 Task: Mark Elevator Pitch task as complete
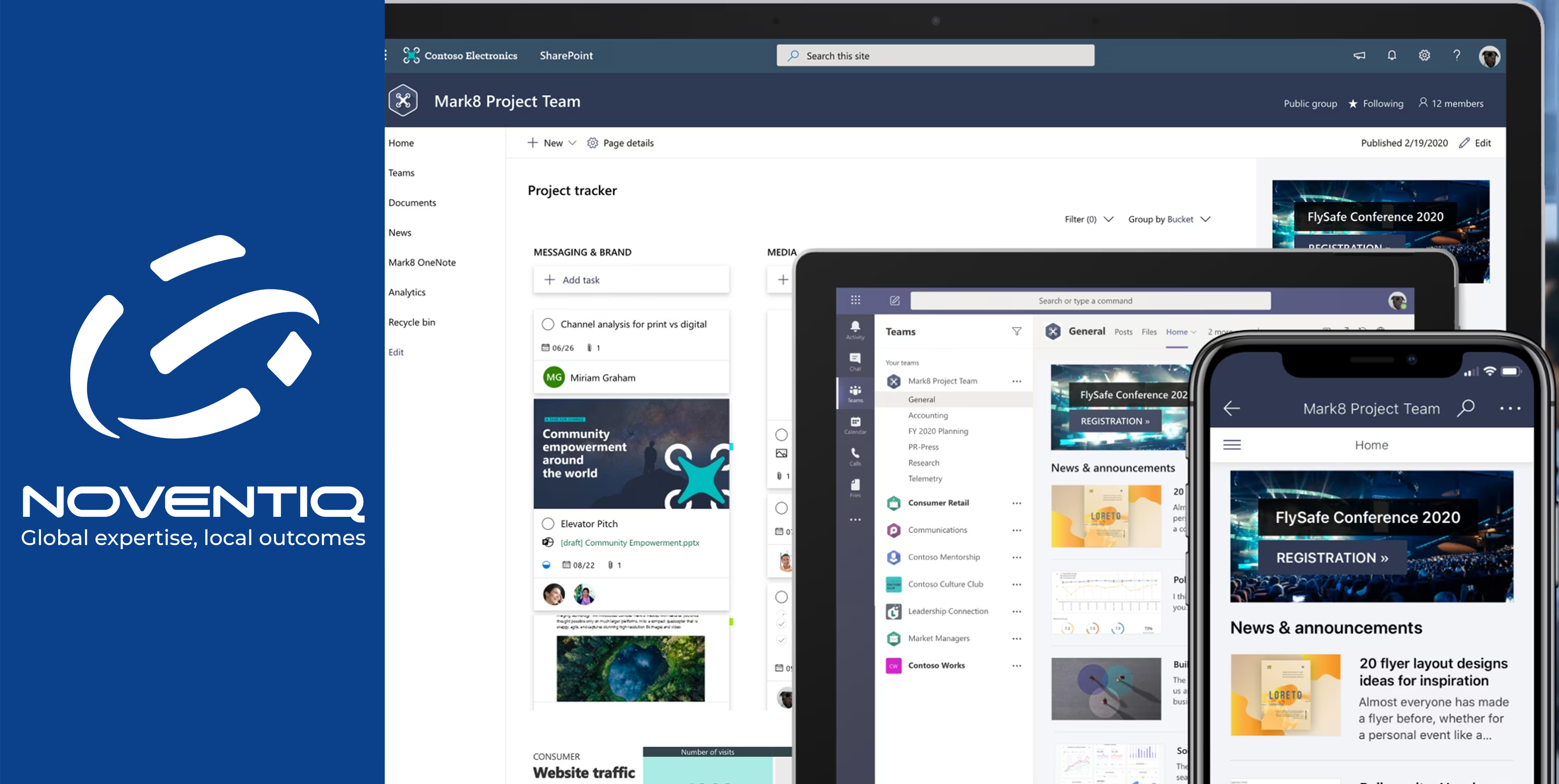[x=548, y=524]
